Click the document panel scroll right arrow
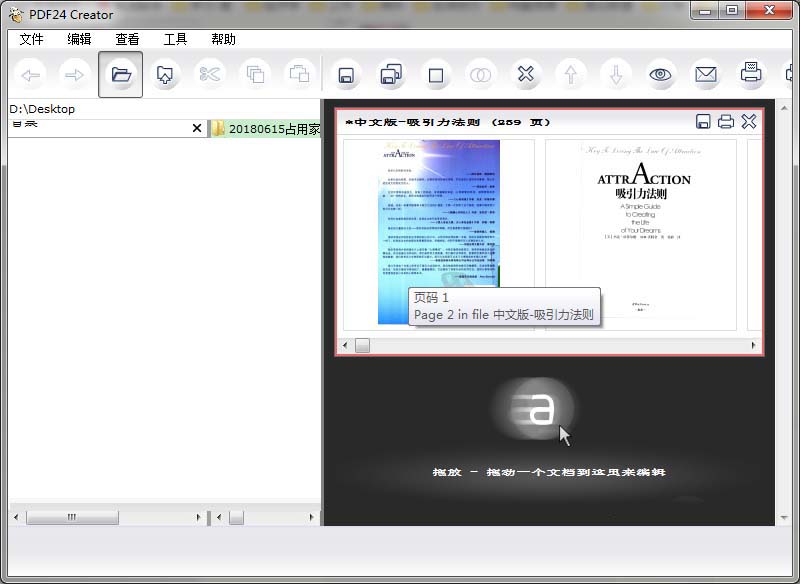The width and height of the screenshot is (800, 584). [x=754, y=345]
